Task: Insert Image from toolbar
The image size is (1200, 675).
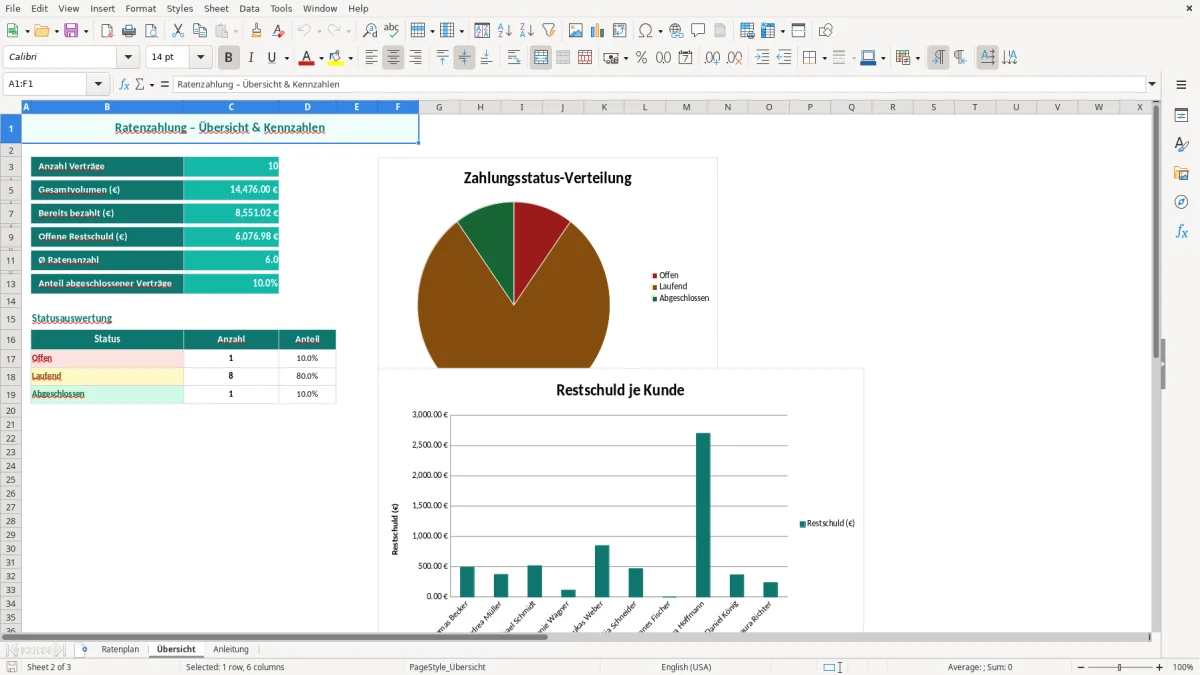Action: pos(576,31)
